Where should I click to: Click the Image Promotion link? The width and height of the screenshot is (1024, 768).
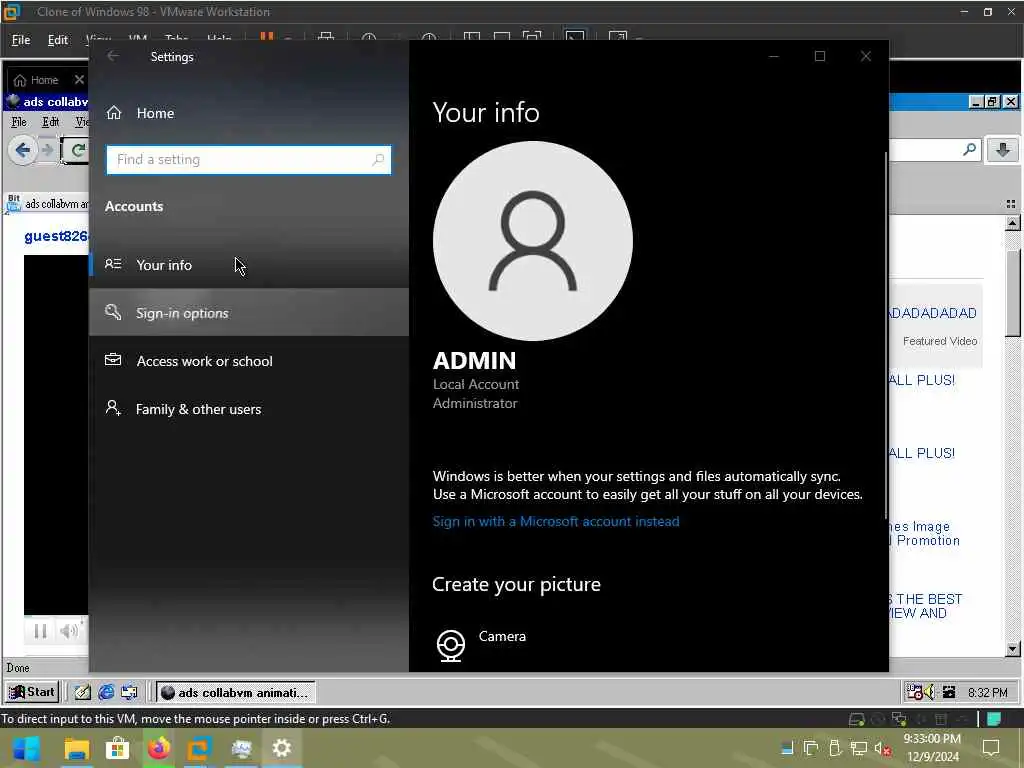click(925, 534)
